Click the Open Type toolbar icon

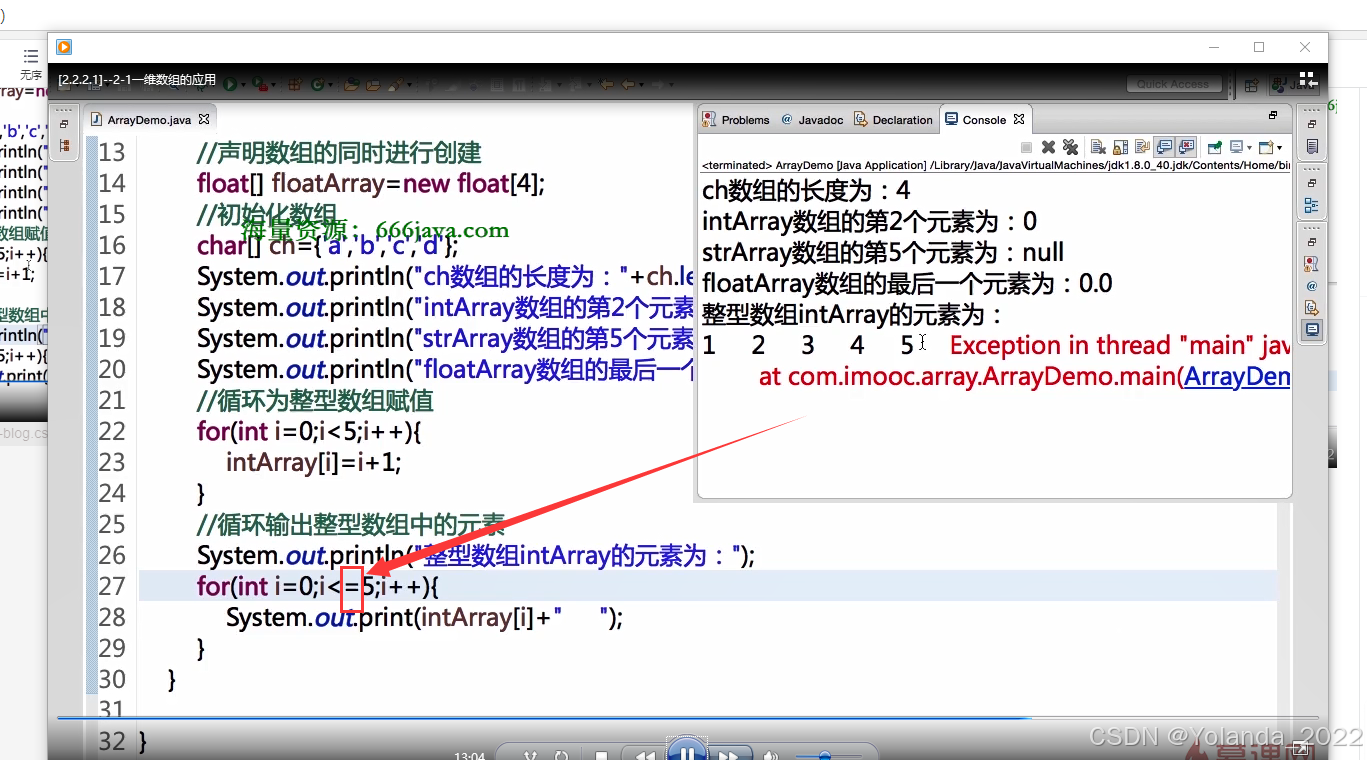[352, 85]
